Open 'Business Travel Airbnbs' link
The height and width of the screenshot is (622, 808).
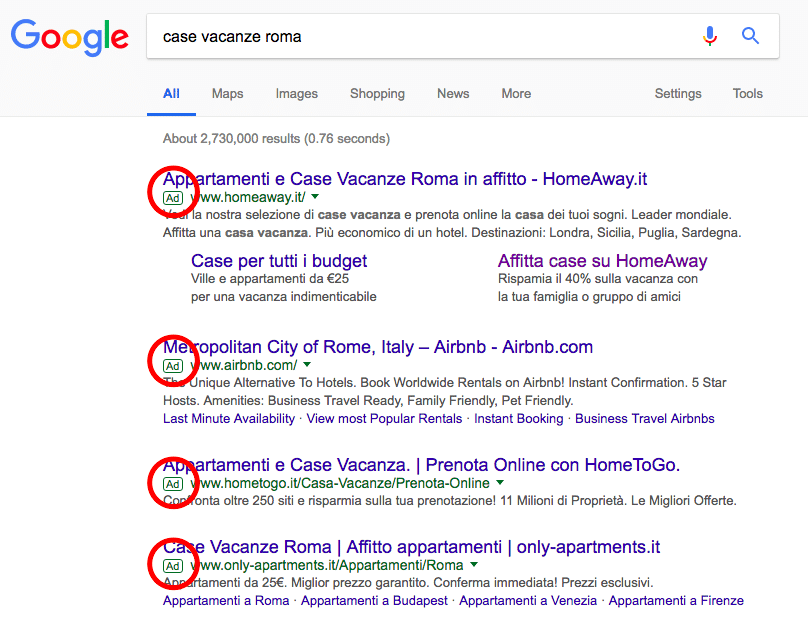pos(645,418)
